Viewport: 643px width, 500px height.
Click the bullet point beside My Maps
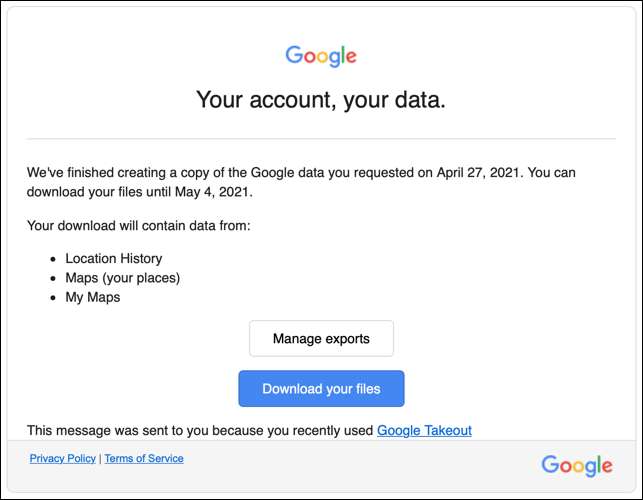[54, 297]
